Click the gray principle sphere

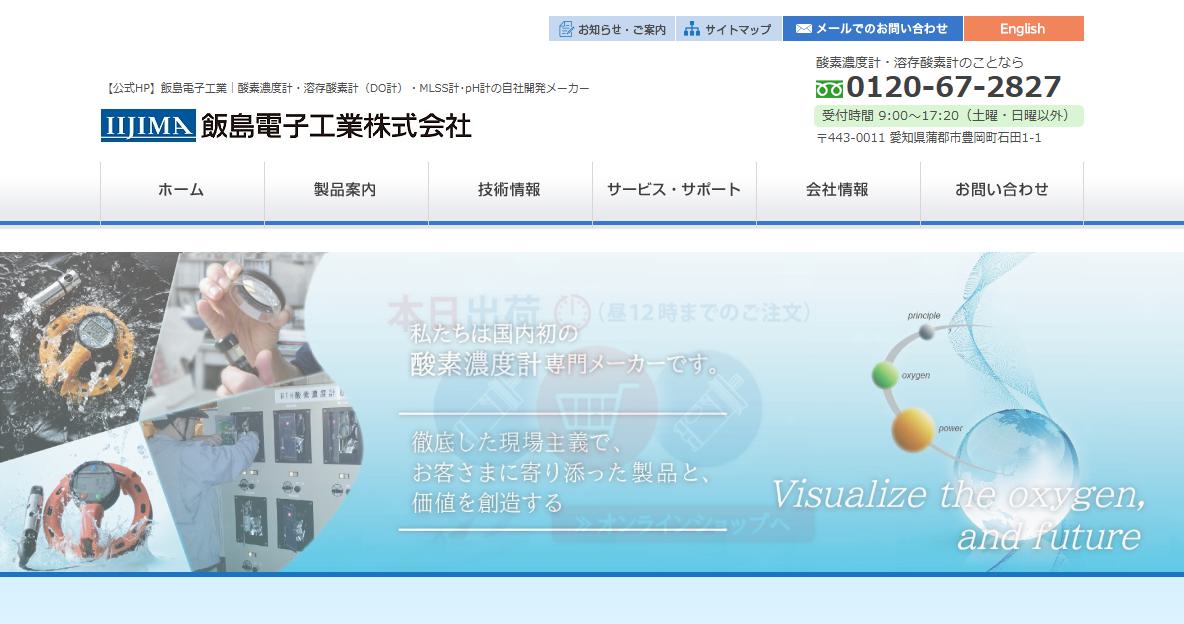pyautogui.click(x=927, y=330)
